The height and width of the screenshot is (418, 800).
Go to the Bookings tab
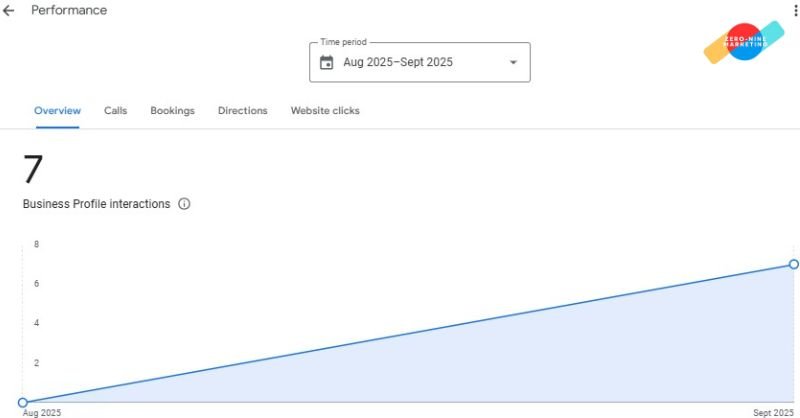pyautogui.click(x=172, y=111)
